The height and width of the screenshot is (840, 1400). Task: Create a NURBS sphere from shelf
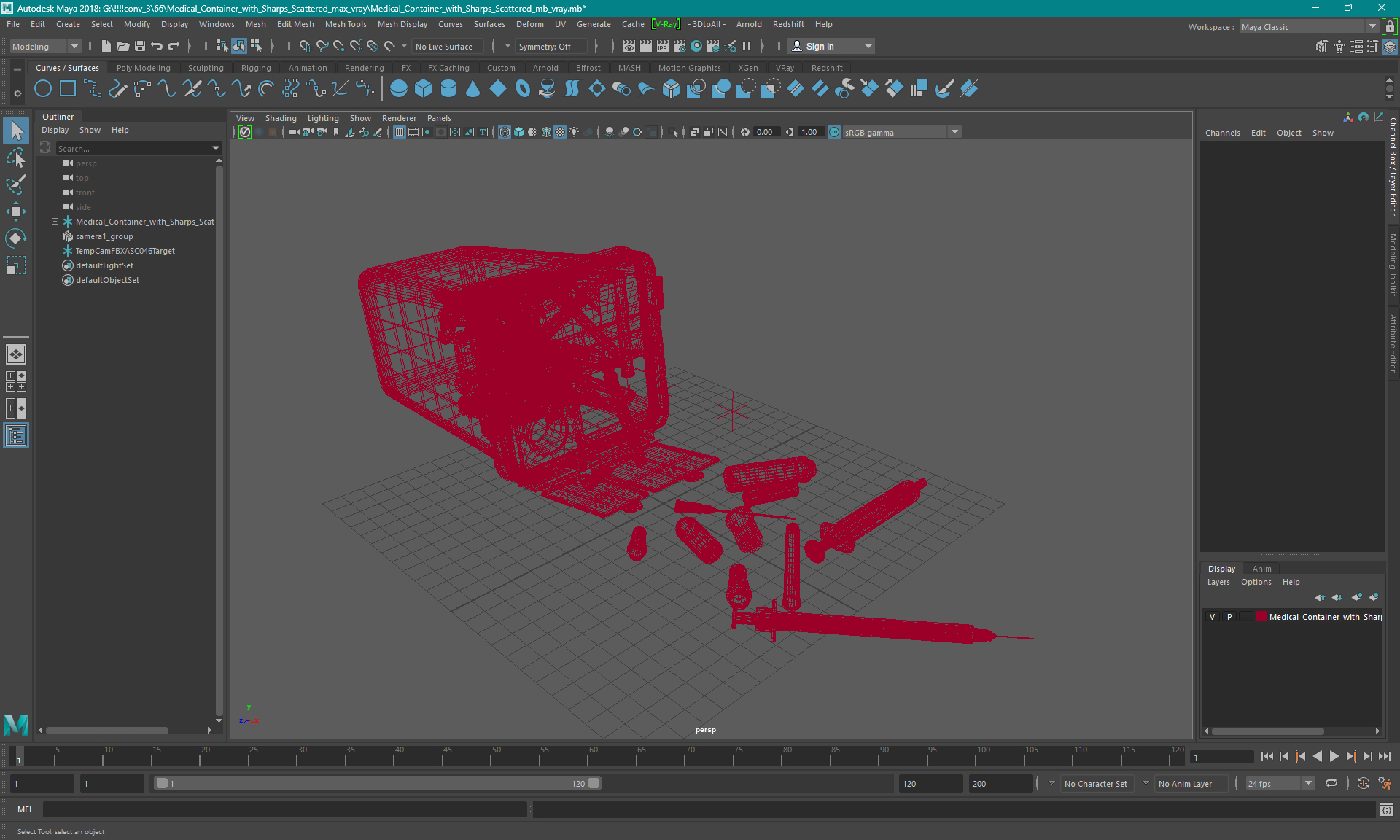coord(399,89)
